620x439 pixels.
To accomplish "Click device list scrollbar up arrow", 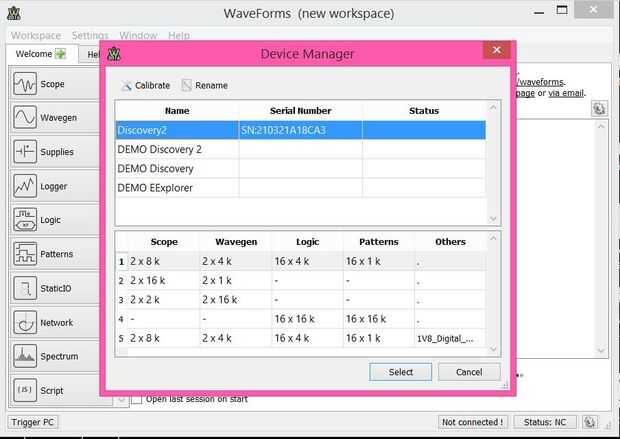I will pos(493,107).
